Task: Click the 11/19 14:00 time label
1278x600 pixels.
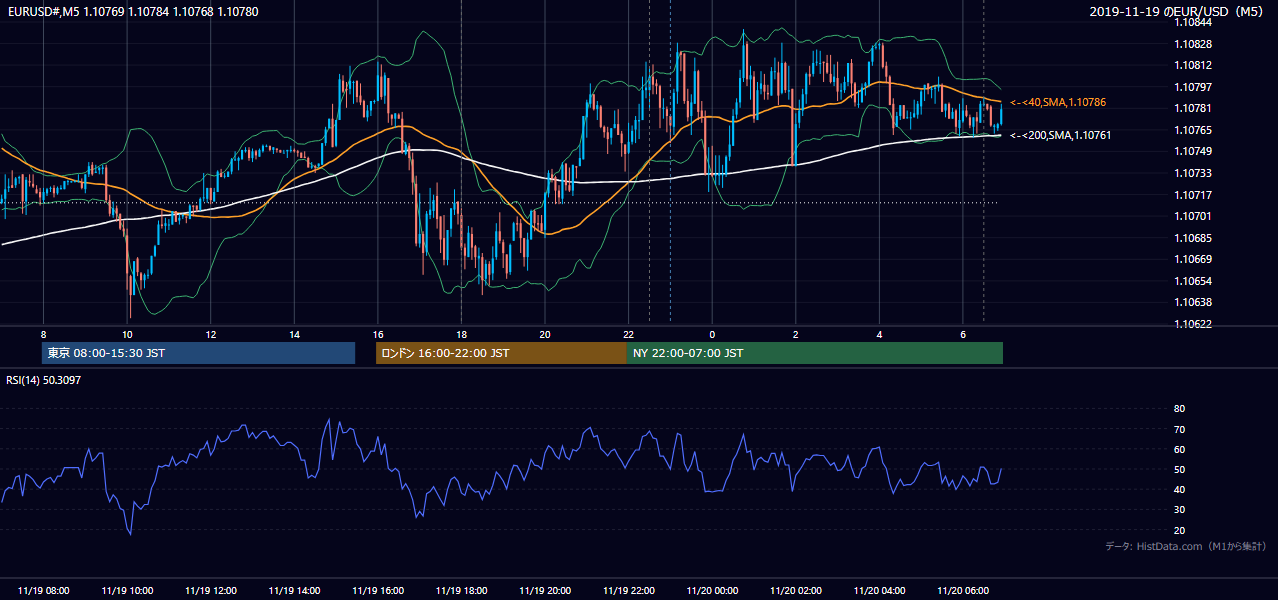Action: click(294, 591)
